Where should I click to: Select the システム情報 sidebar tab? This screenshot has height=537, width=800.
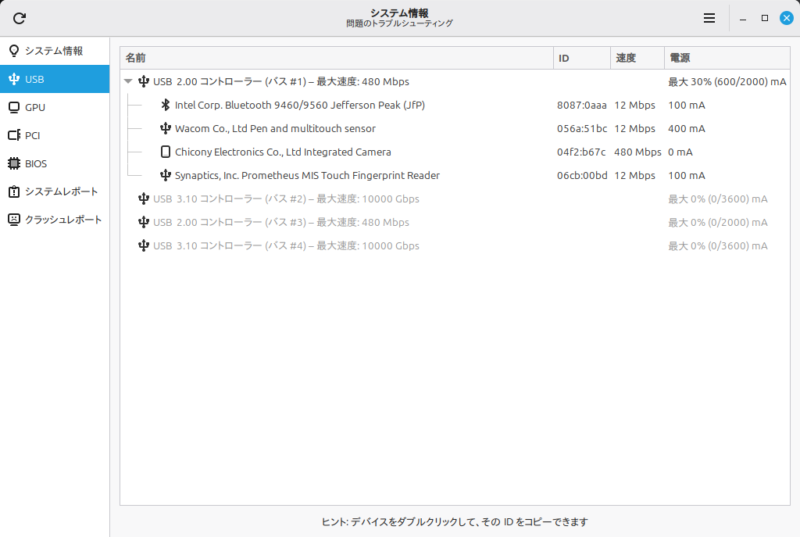pos(55,51)
